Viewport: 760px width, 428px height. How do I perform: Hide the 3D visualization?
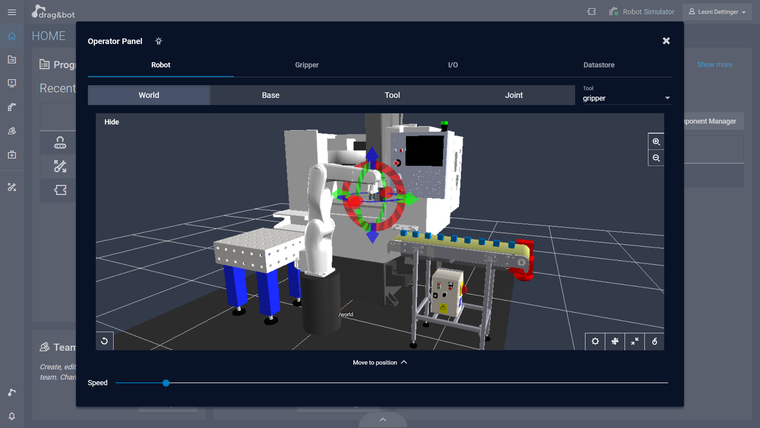(111, 122)
